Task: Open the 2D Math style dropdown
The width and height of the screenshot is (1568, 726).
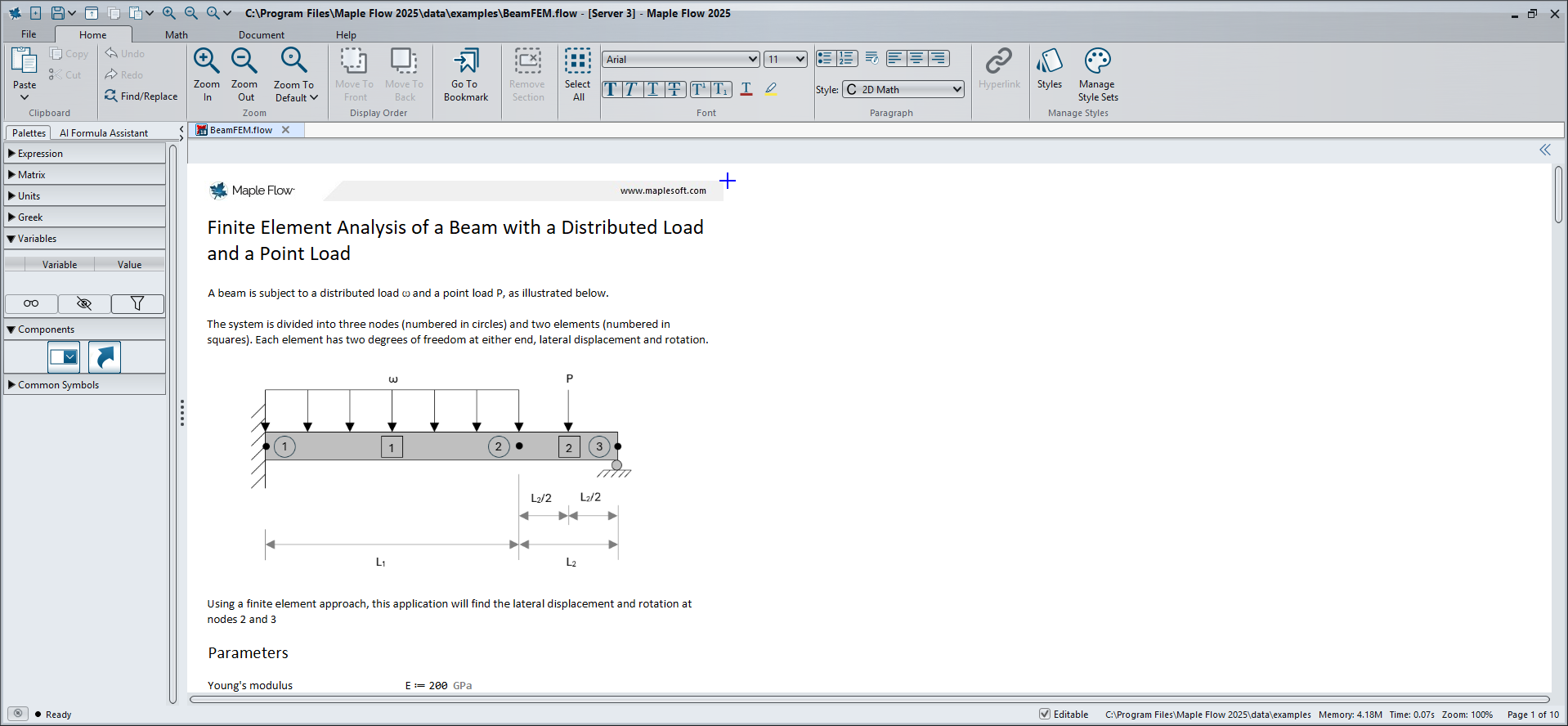Action: (x=903, y=90)
